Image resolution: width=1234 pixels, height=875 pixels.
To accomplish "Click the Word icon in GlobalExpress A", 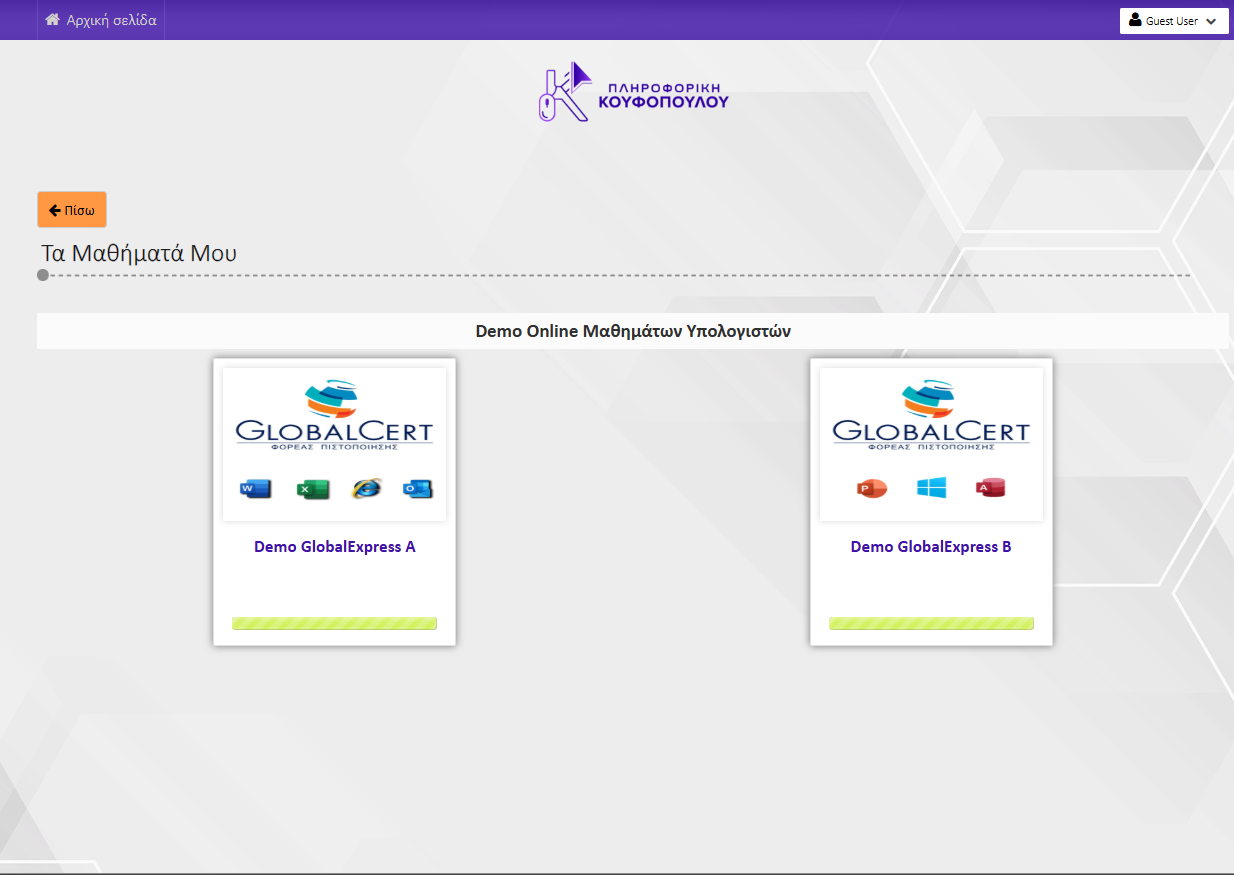I will pos(256,489).
